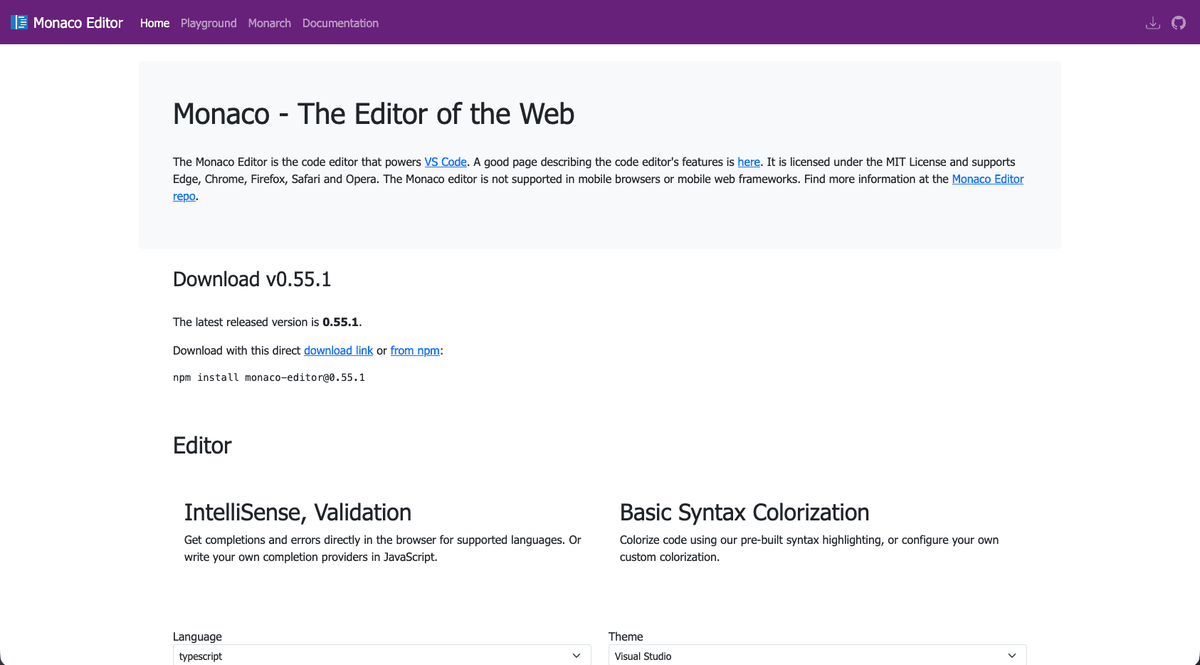Click the Monaco Editor logo icon
This screenshot has height=665, width=1200.
click(19, 22)
